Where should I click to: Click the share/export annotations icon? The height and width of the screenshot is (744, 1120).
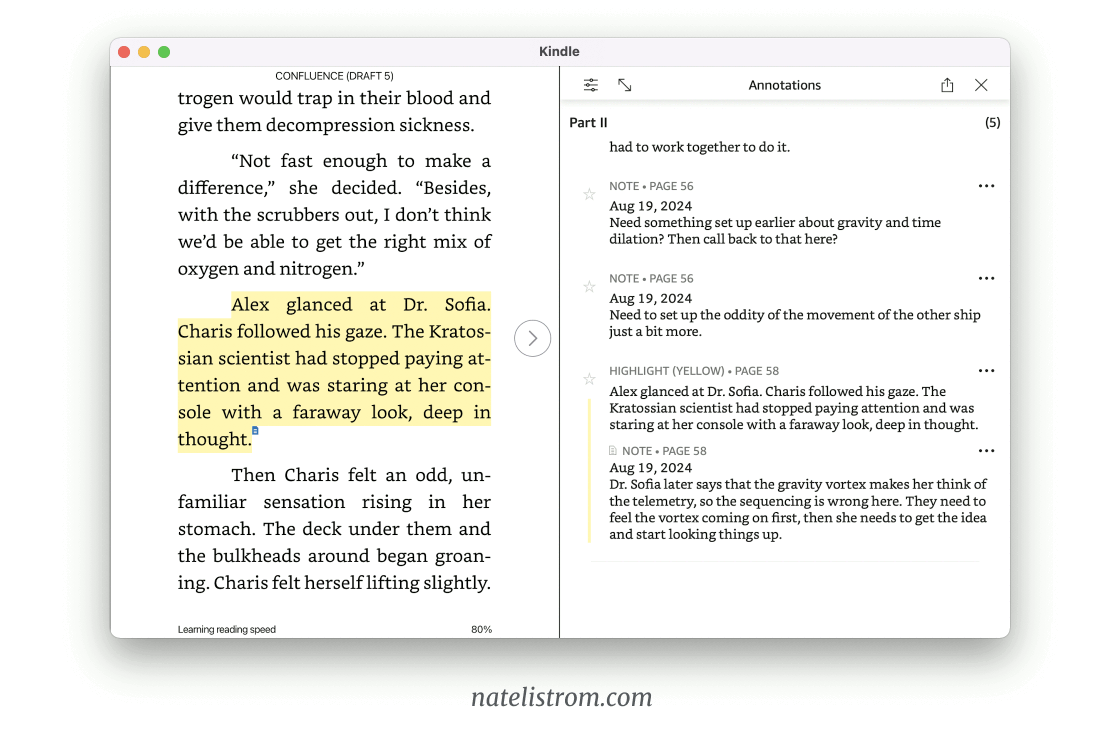(x=947, y=85)
